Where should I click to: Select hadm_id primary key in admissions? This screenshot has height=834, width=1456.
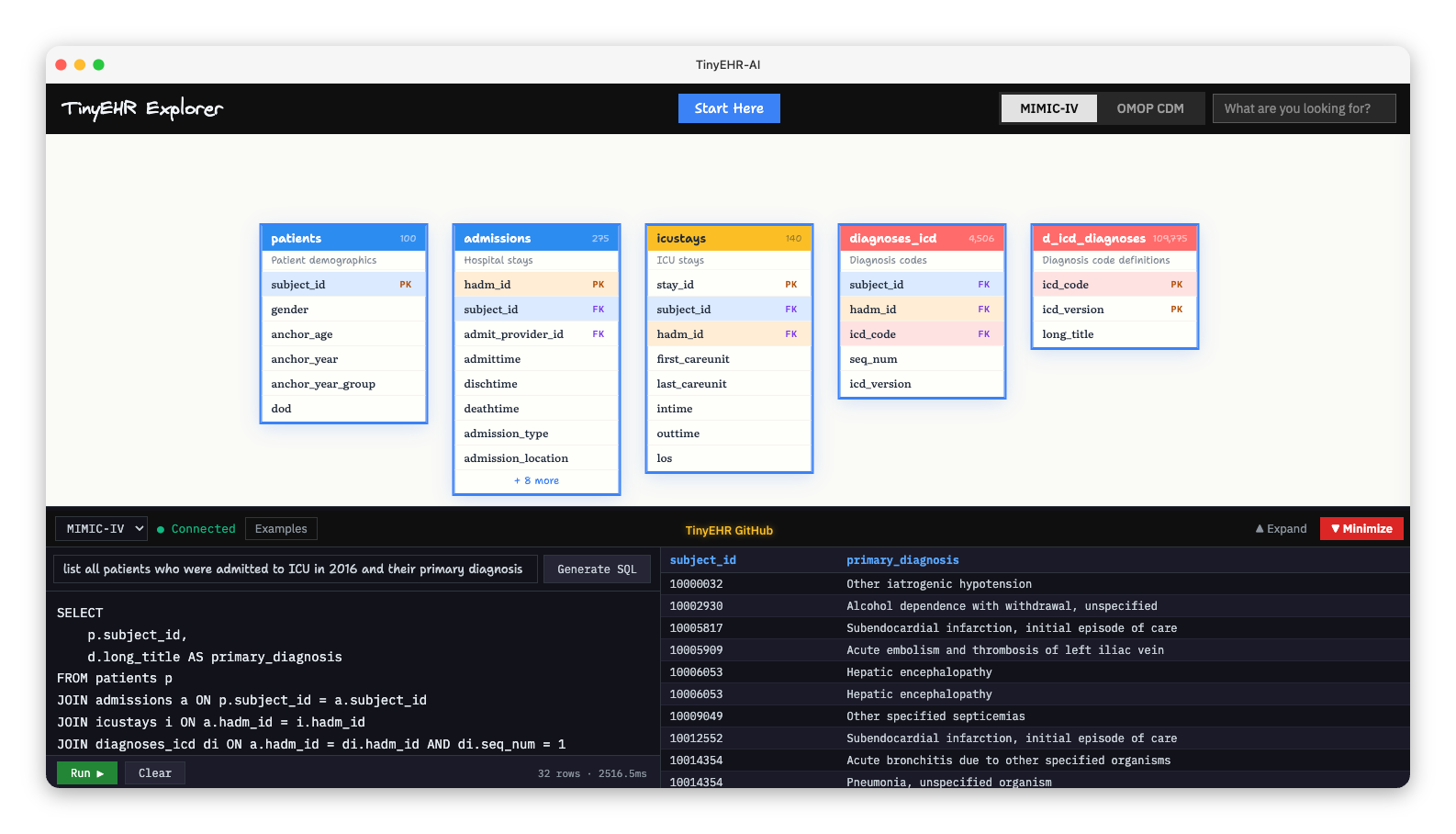pyautogui.click(x=536, y=285)
